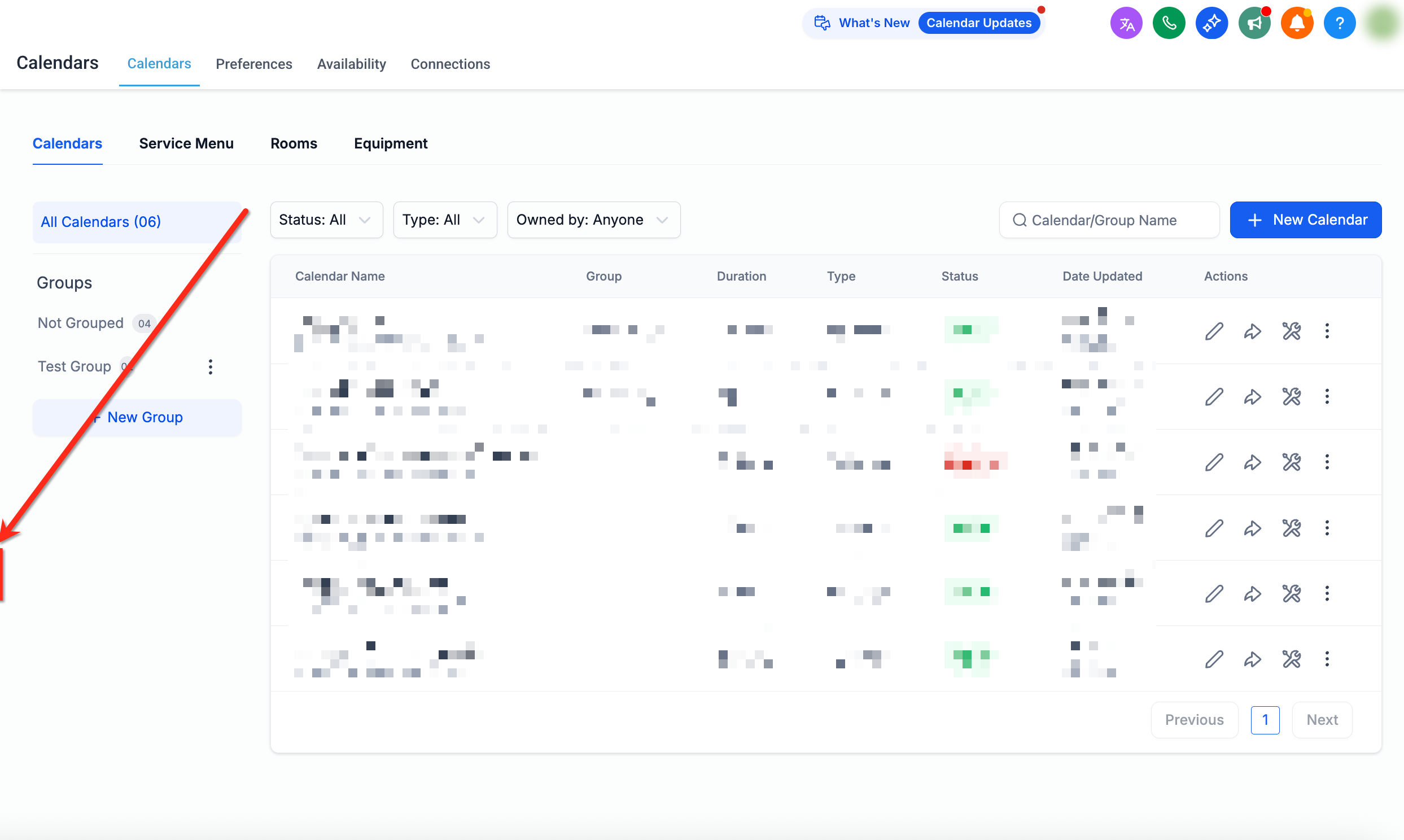Click the New Group button

pyautogui.click(x=137, y=417)
